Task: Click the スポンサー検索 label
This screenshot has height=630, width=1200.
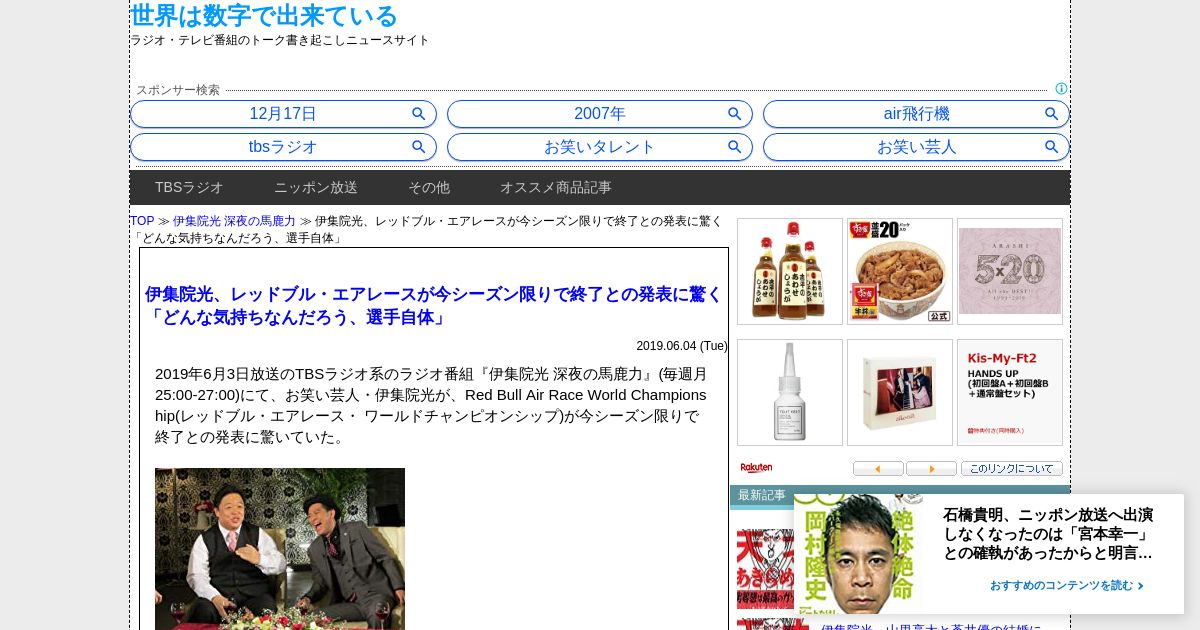Action: (x=178, y=90)
